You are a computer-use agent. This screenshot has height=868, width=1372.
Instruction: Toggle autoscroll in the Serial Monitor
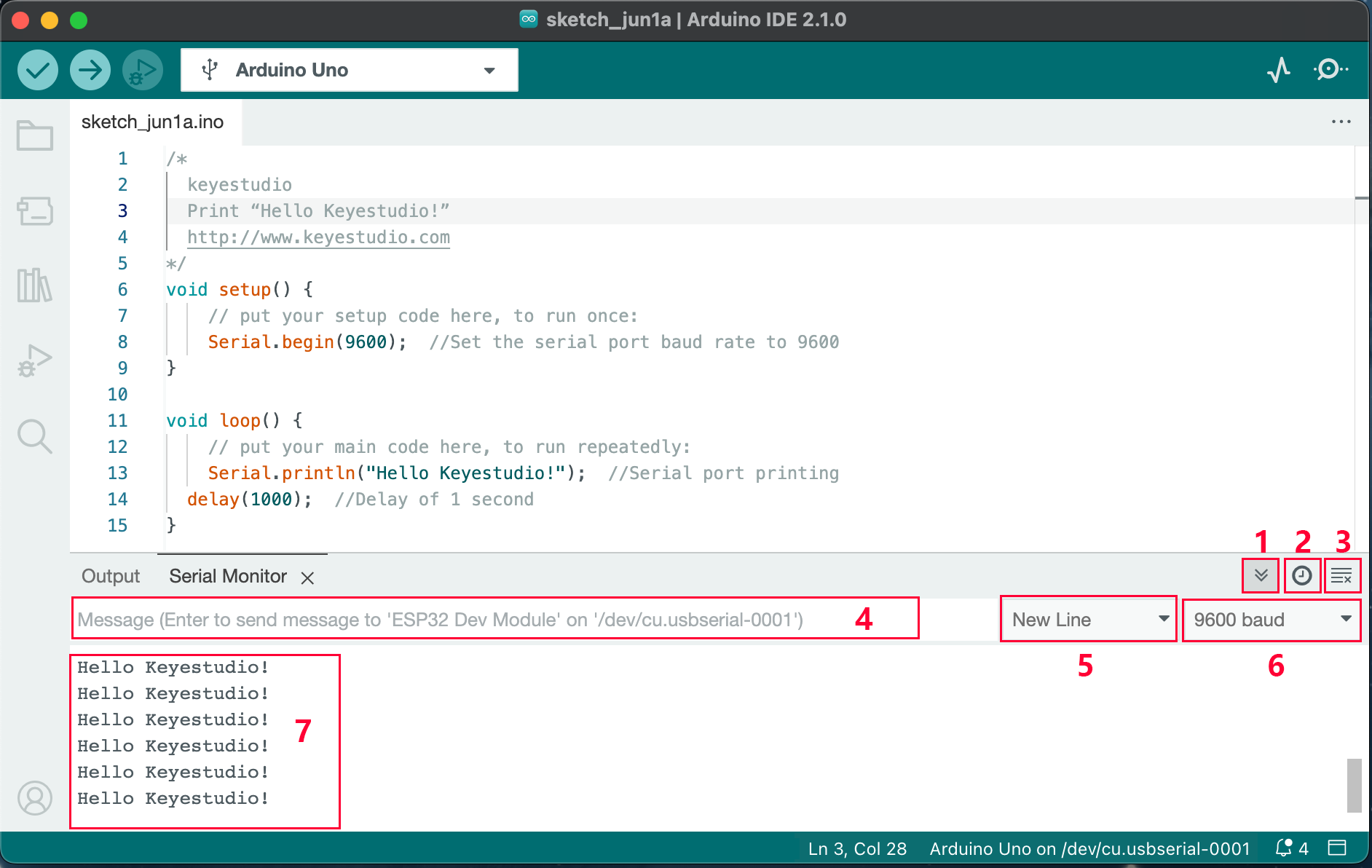[x=1261, y=576]
